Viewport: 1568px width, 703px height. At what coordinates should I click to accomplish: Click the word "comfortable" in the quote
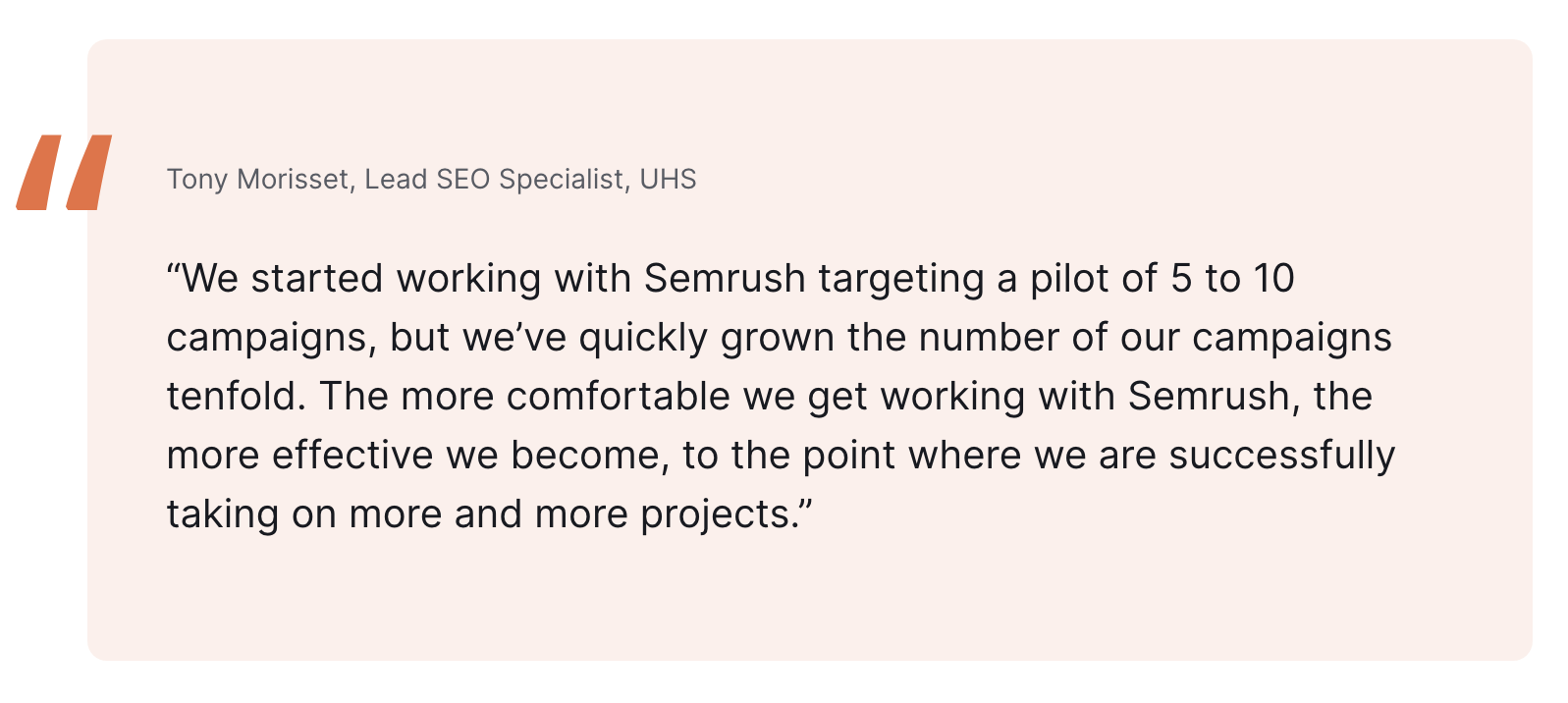(619, 397)
